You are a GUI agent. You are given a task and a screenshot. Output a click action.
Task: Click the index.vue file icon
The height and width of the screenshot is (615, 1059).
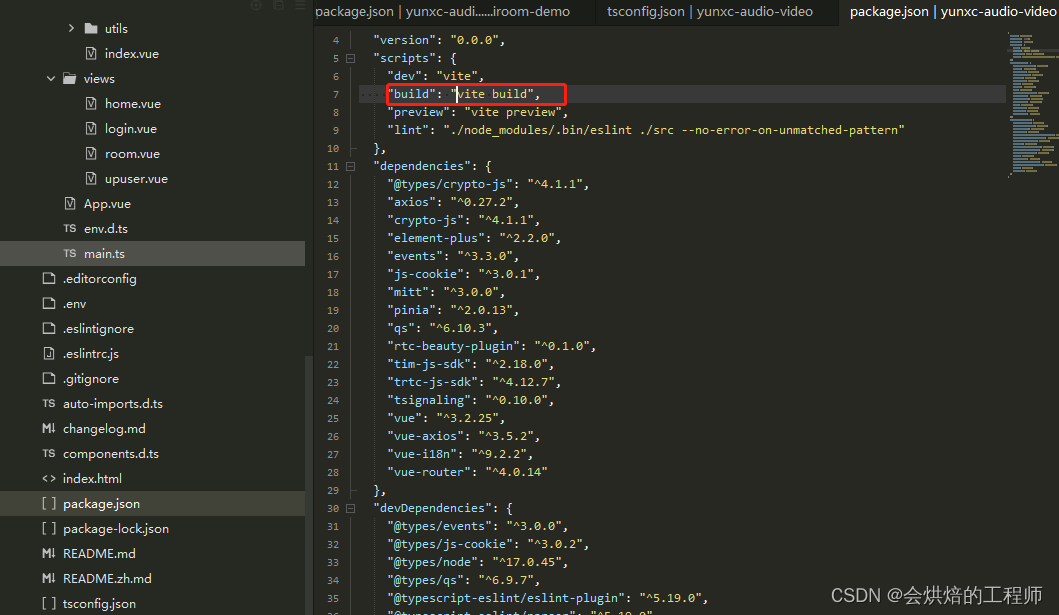coord(91,53)
